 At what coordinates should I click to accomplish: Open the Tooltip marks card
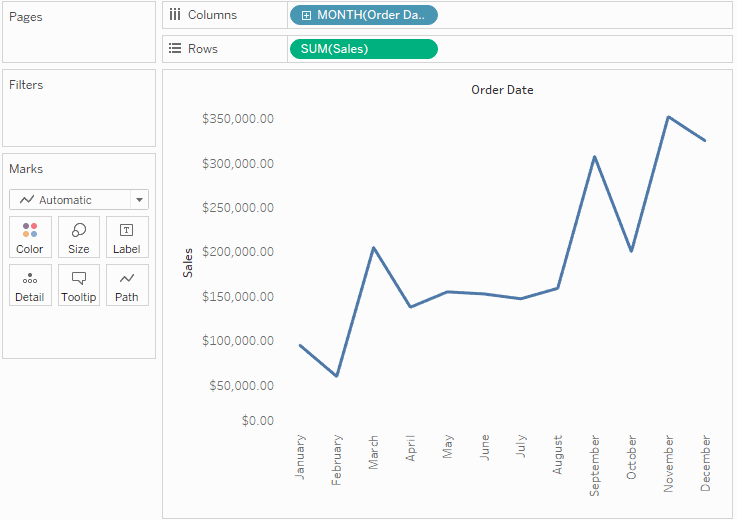click(78, 285)
